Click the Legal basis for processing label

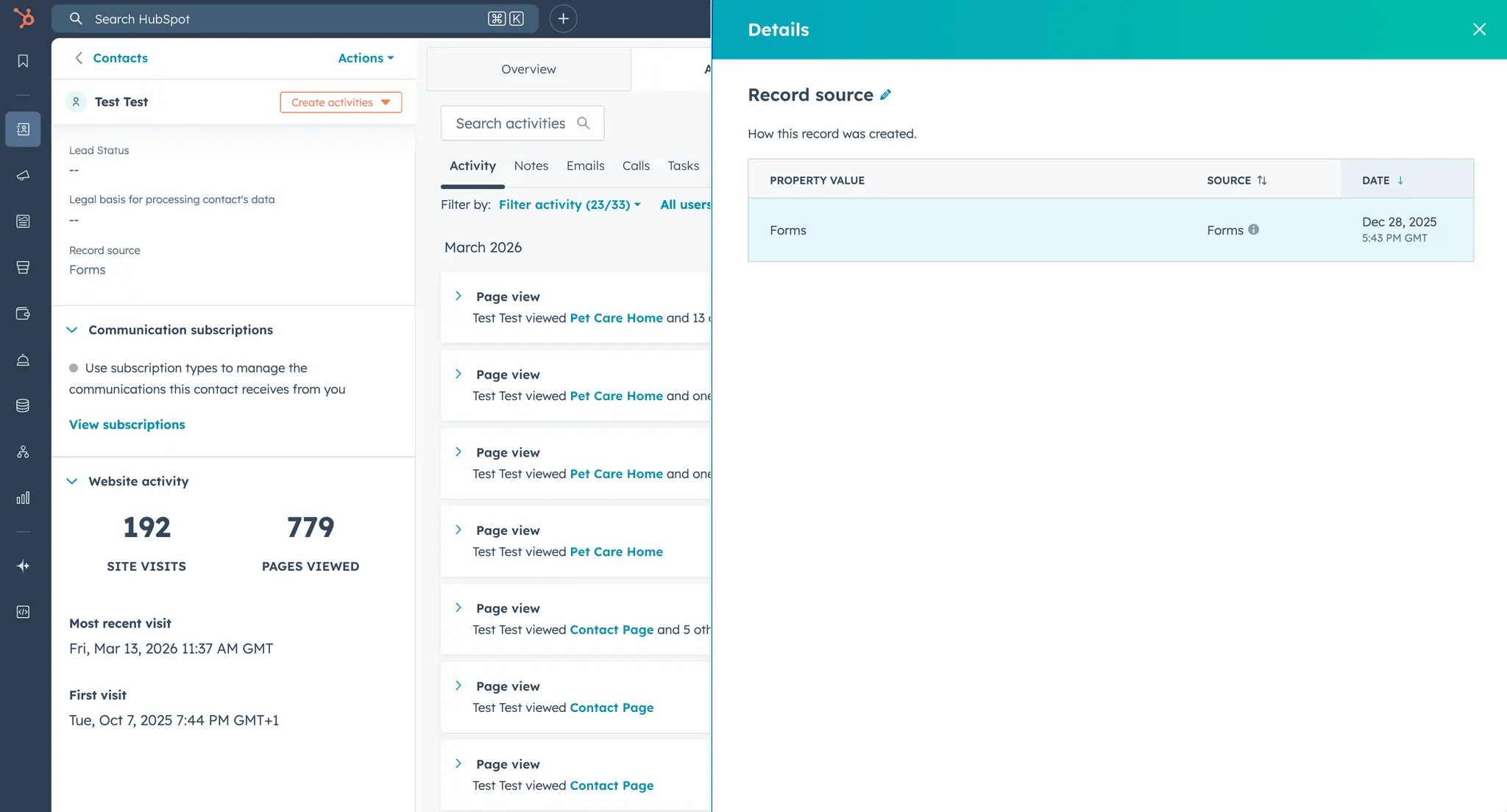coord(172,200)
